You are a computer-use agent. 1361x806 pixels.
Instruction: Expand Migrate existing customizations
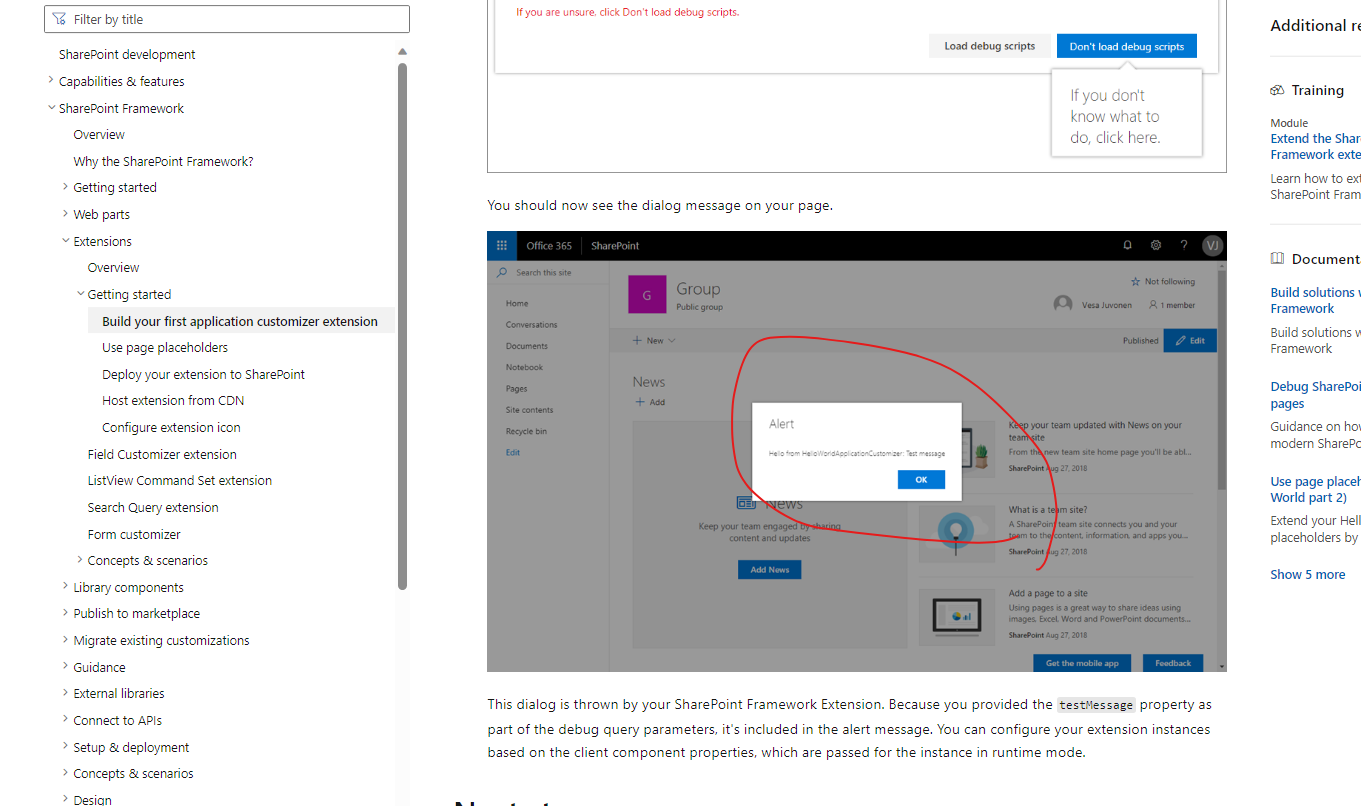[66, 640]
